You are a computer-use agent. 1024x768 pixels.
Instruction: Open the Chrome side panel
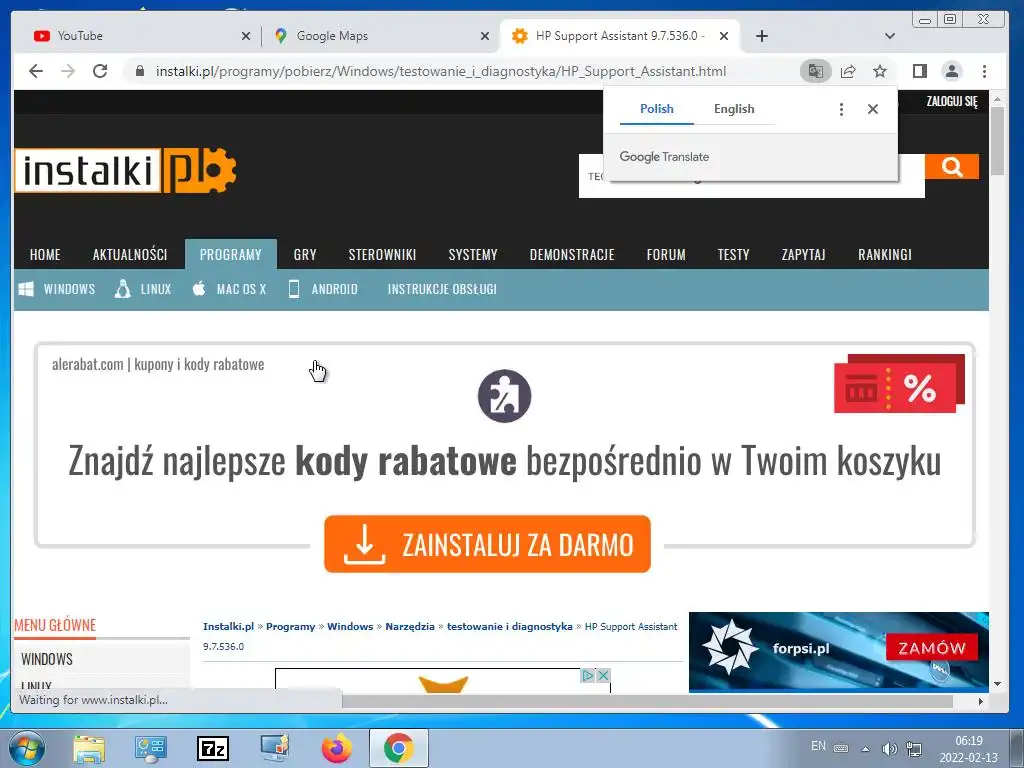920,71
